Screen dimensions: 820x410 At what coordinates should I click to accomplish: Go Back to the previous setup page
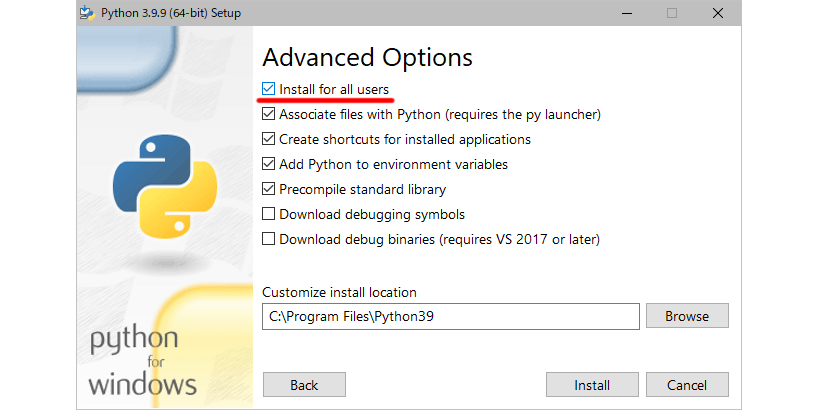point(304,385)
